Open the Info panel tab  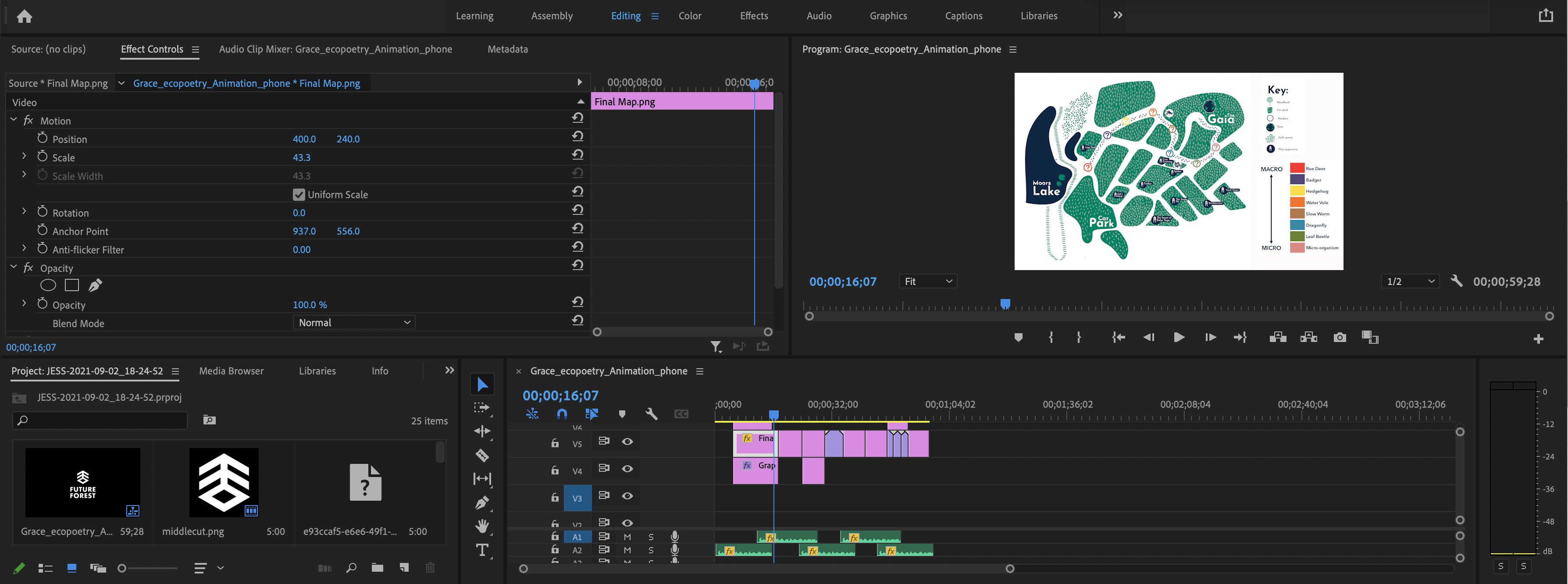pos(380,371)
